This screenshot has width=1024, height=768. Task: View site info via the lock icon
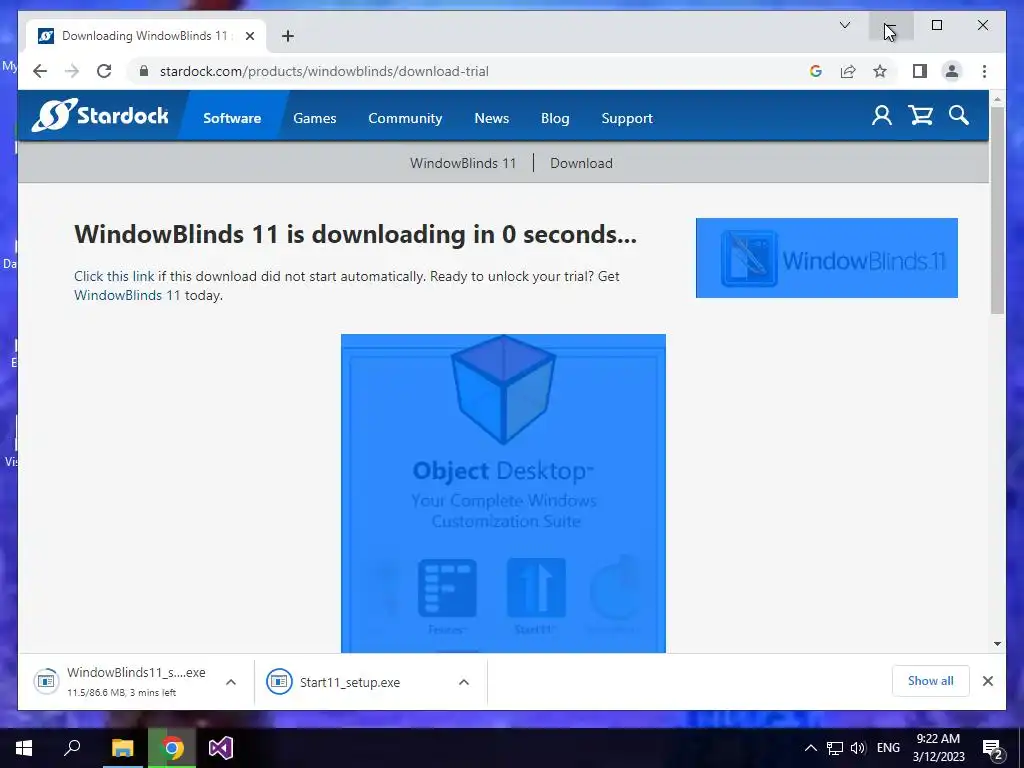144,71
